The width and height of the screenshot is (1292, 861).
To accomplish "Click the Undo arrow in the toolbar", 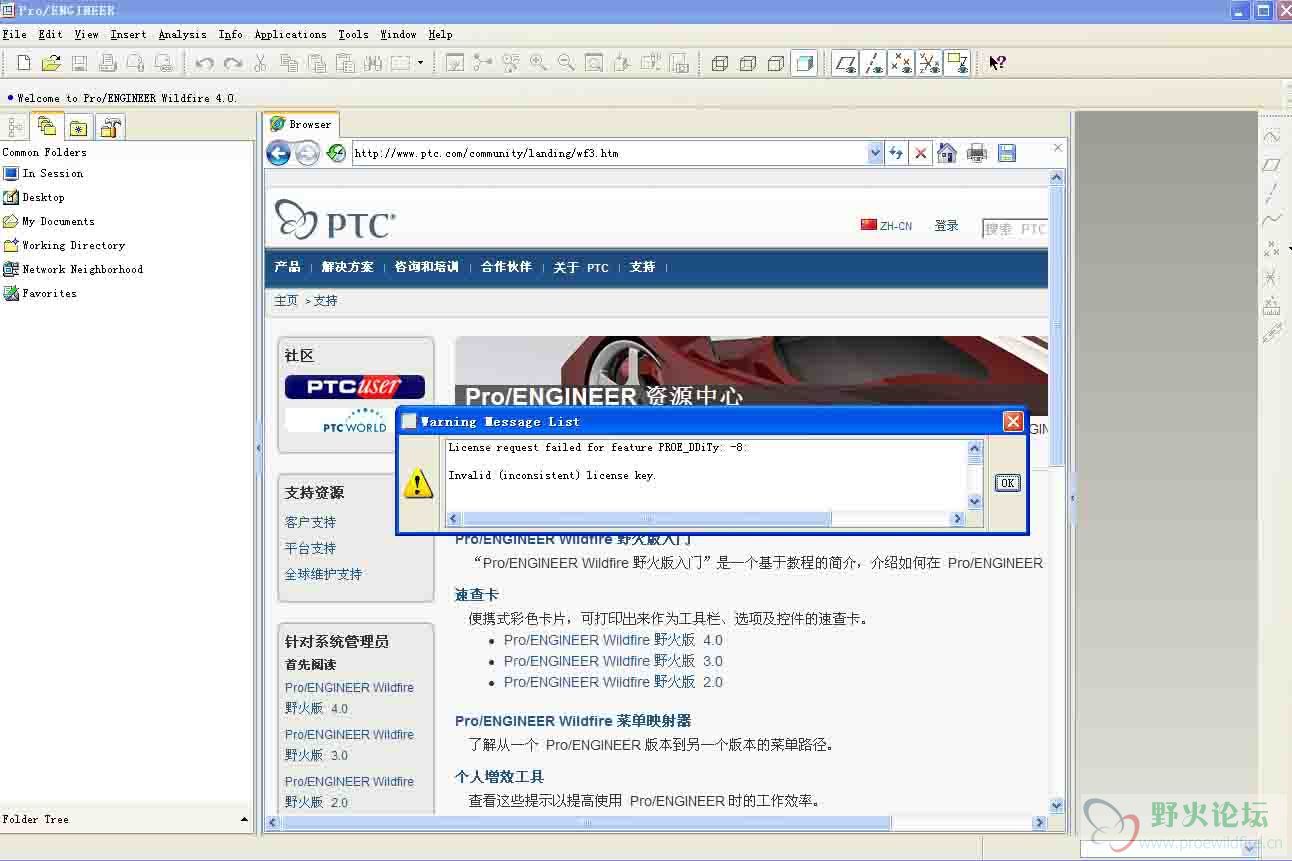I will 204,63.
